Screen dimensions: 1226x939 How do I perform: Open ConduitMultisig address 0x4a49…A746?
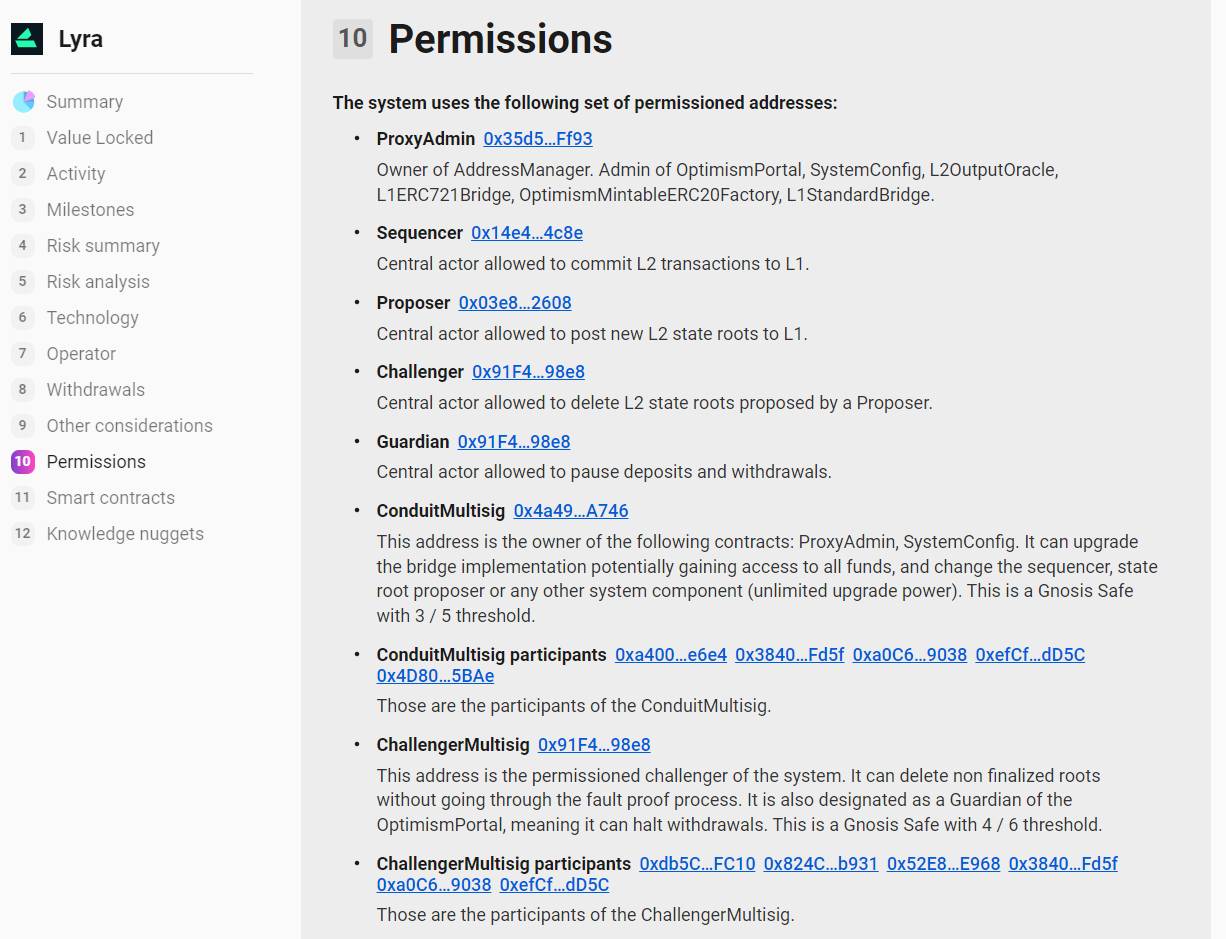coord(571,511)
